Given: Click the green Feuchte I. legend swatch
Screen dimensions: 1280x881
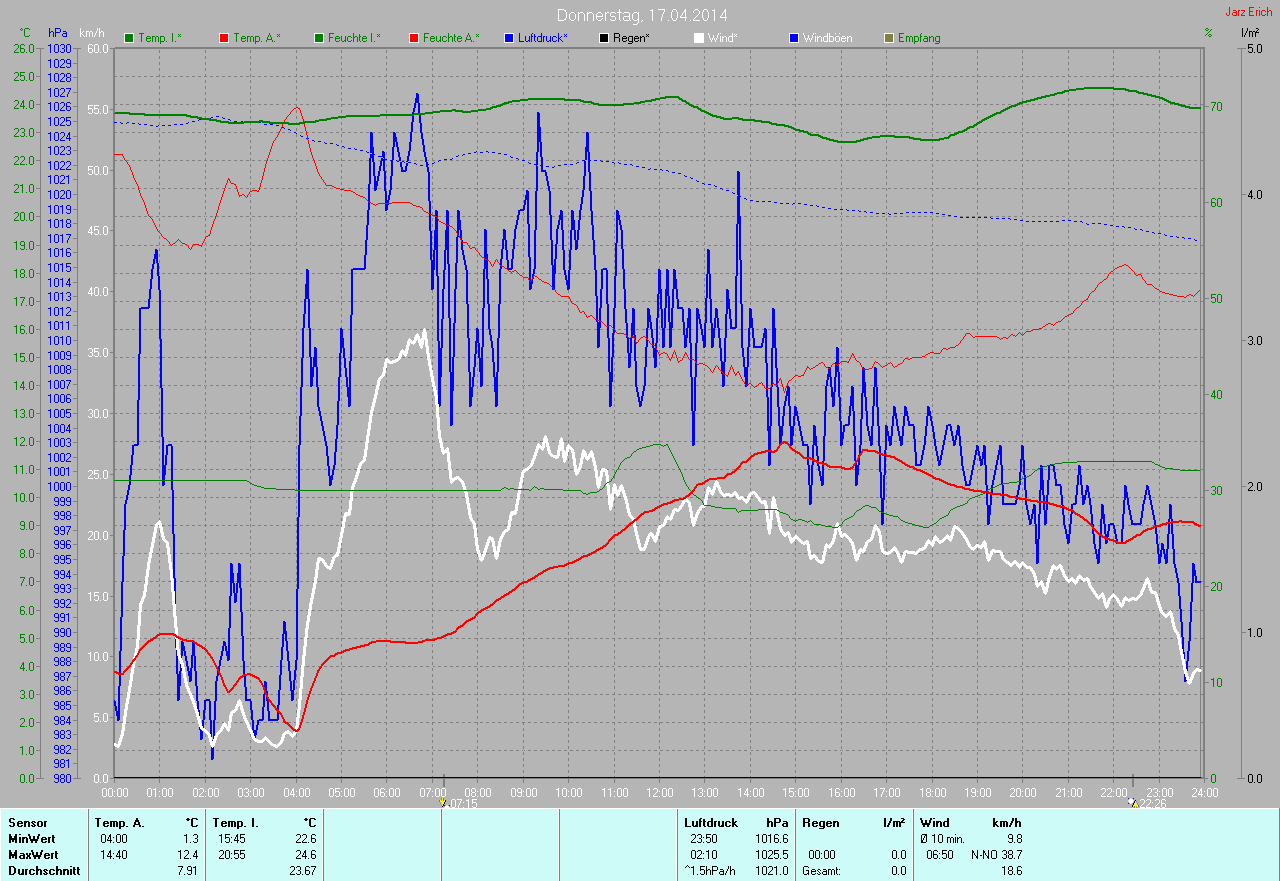Looking at the screenshot, I should (319, 38).
